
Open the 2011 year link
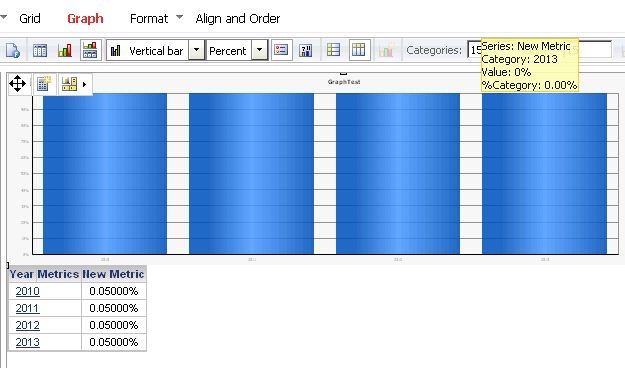click(x=28, y=308)
